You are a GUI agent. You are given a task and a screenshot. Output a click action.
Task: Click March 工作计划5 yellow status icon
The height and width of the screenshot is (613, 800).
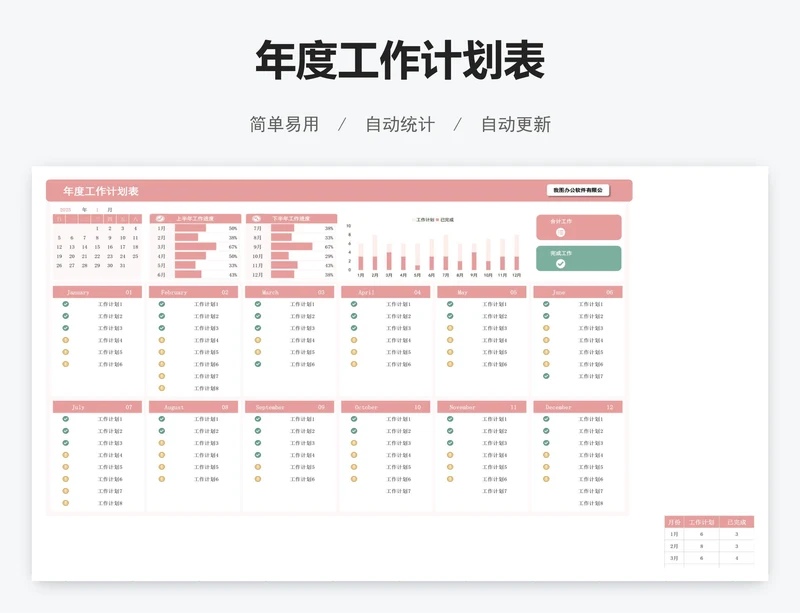[x=258, y=352]
